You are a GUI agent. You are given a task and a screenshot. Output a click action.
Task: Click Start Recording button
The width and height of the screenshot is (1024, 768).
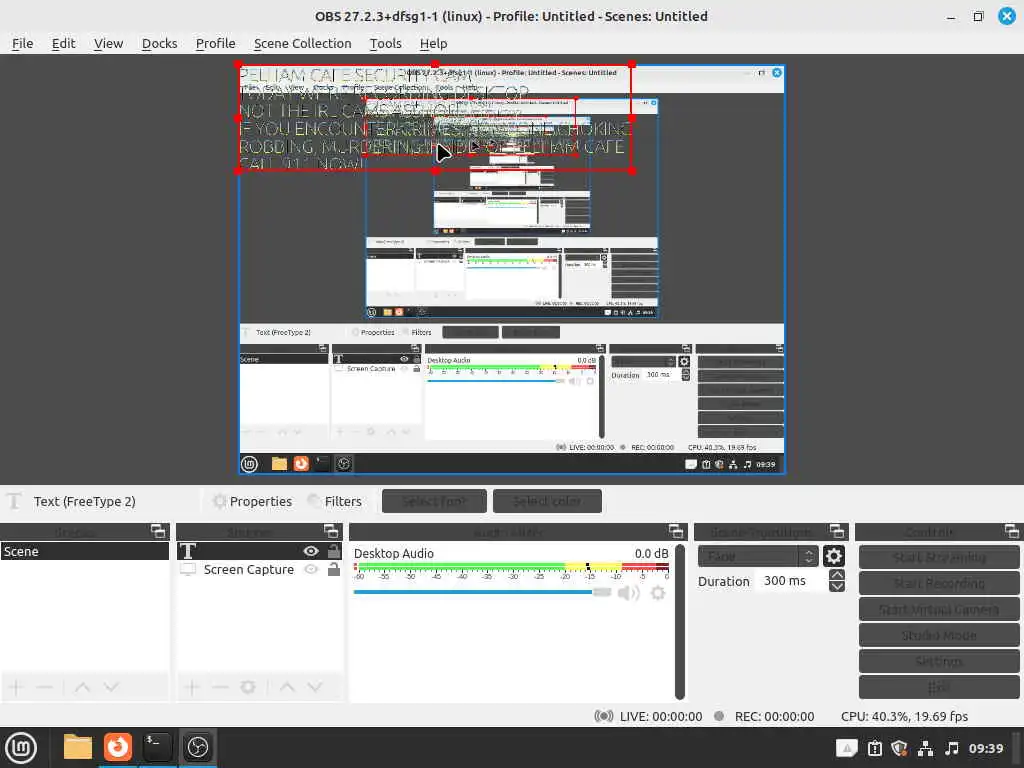pos(939,583)
